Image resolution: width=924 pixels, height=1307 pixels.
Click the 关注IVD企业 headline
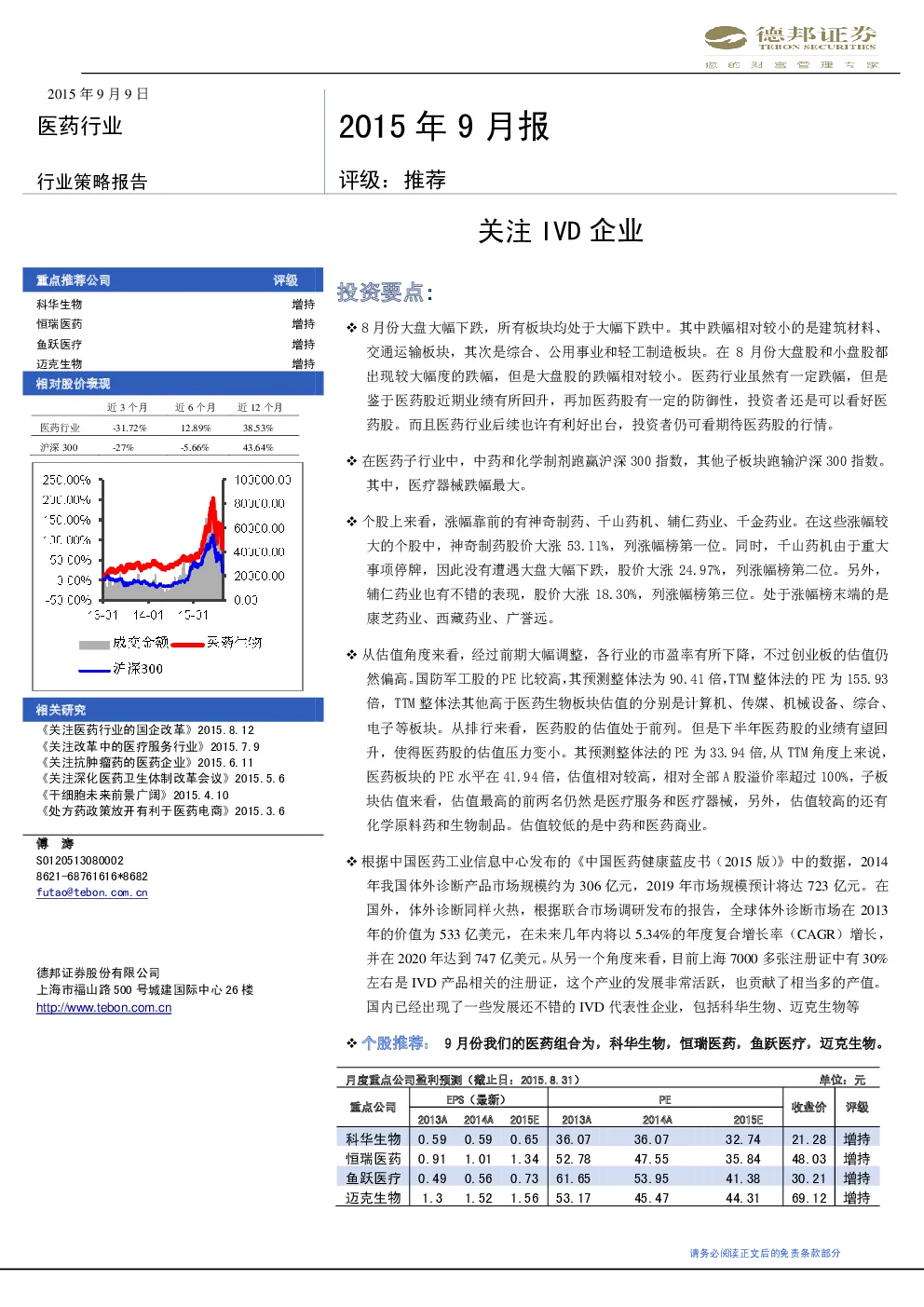[561, 231]
